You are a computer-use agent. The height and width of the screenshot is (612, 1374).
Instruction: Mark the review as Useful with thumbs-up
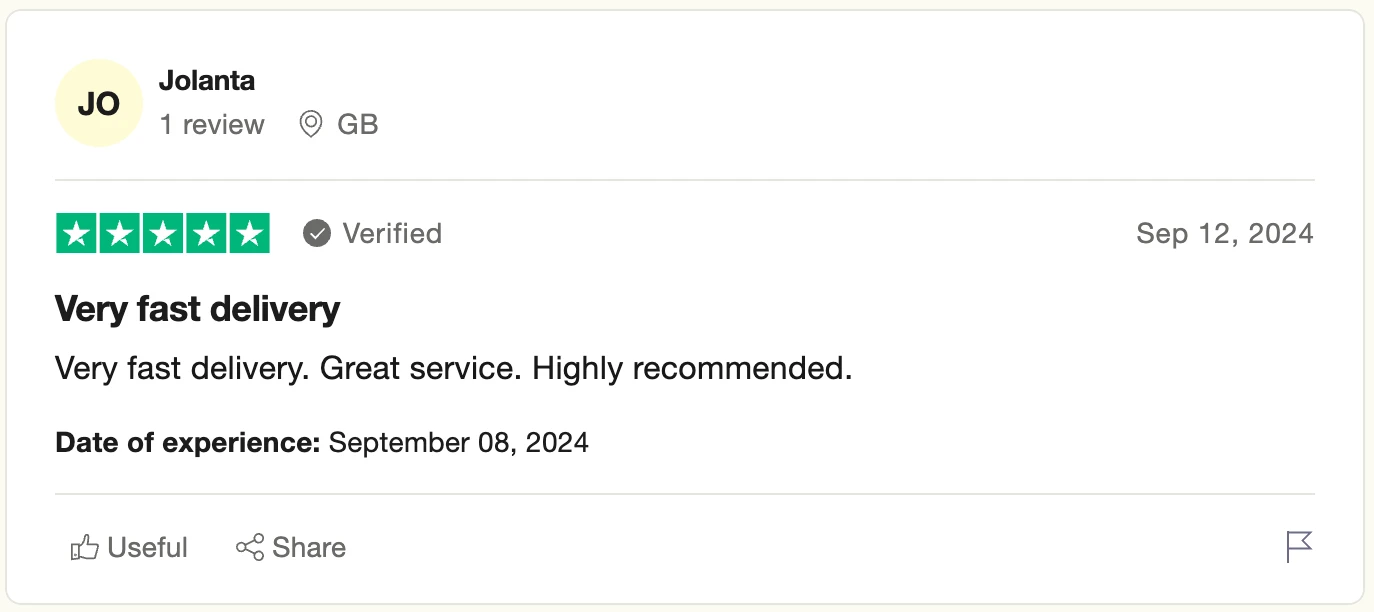pyautogui.click(x=129, y=548)
